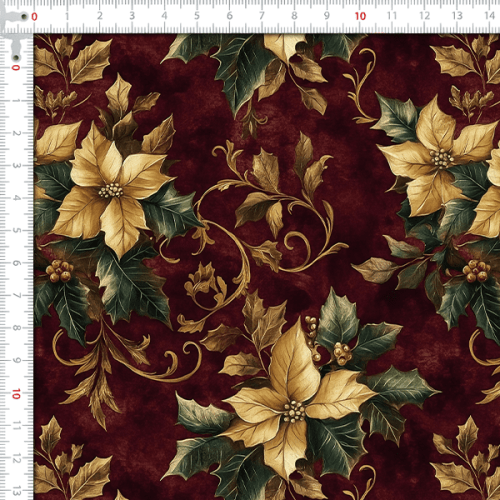Click the number 2 on the vertical ruler
Screen dimensions: 500x500
(16, 133)
